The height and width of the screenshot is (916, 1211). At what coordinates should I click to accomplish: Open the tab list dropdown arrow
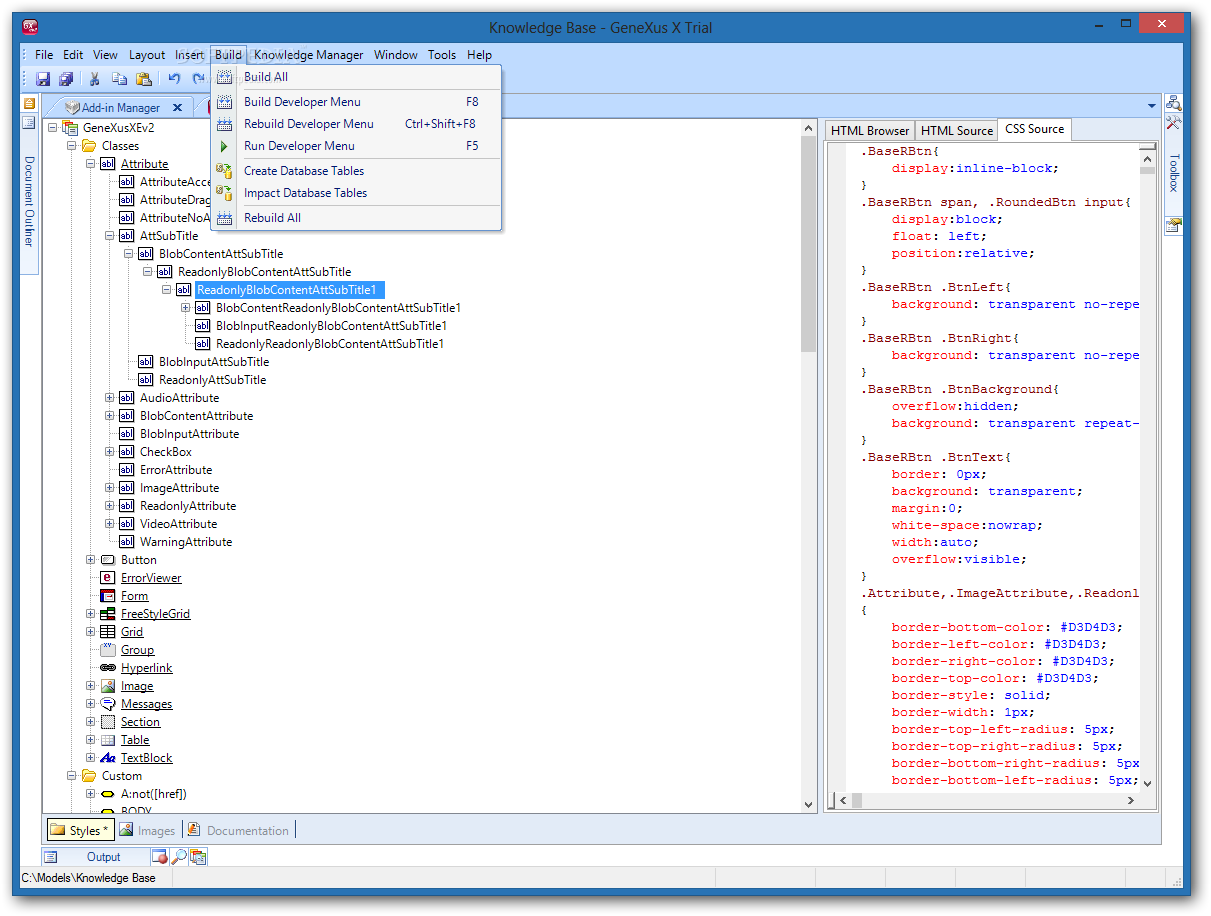(x=1152, y=106)
